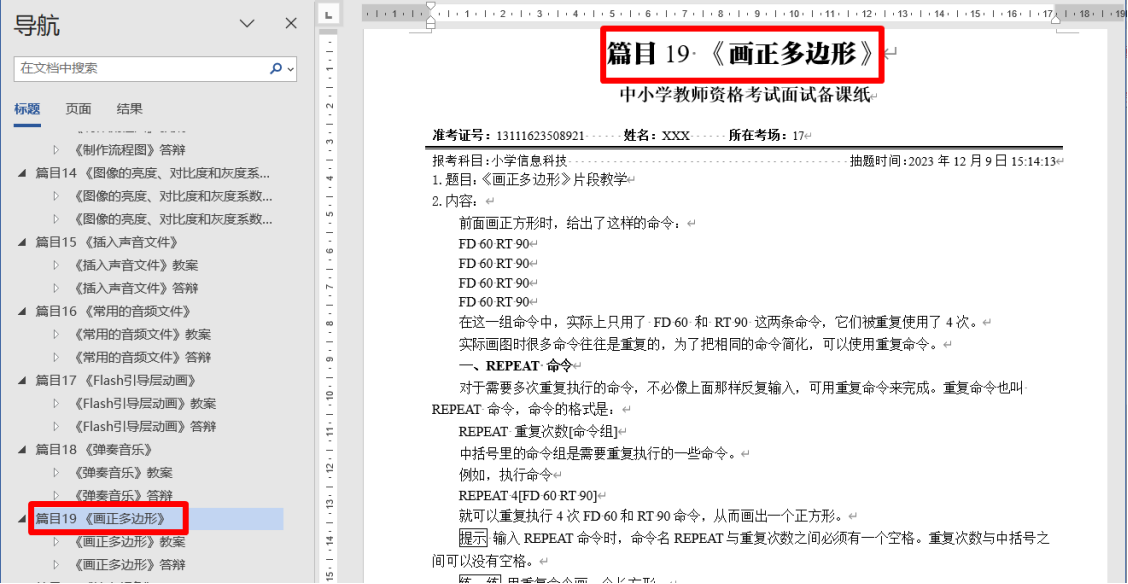
Task: Switch to the 结果 tab
Action: click(129, 109)
